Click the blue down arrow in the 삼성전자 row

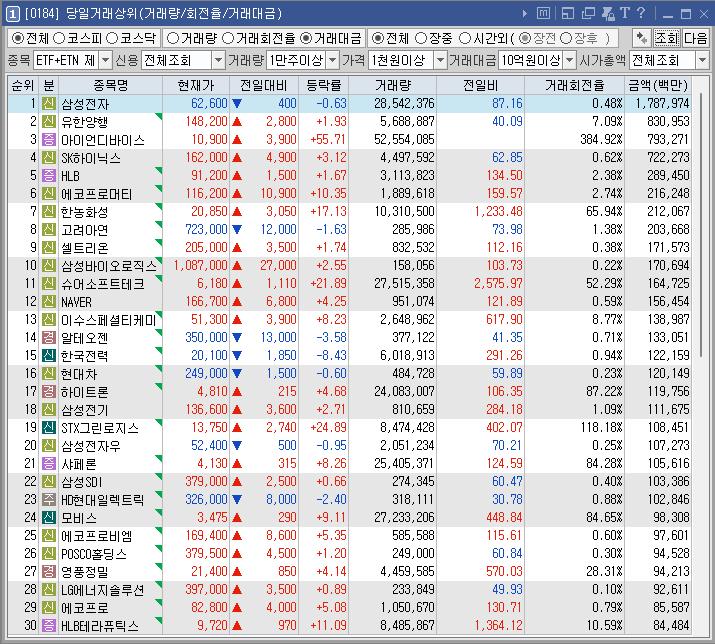(x=237, y=104)
